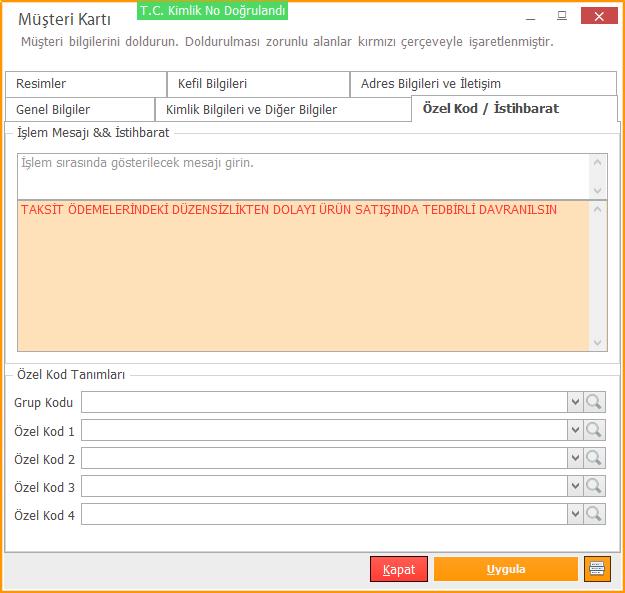Click scroll down arrow of İstihbarat text area
Screen dimensions: 625x593
point(598,343)
